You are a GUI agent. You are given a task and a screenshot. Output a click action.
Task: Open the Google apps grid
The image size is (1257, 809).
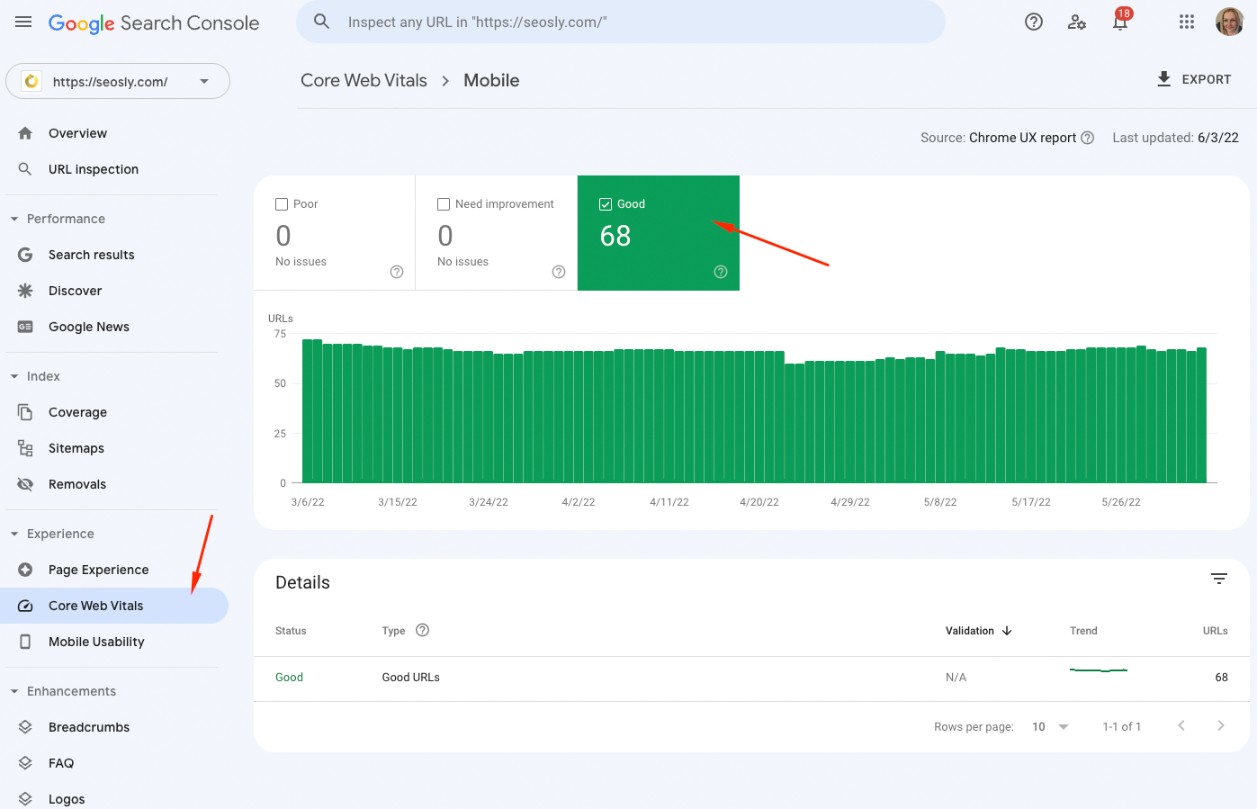(1187, 22)
